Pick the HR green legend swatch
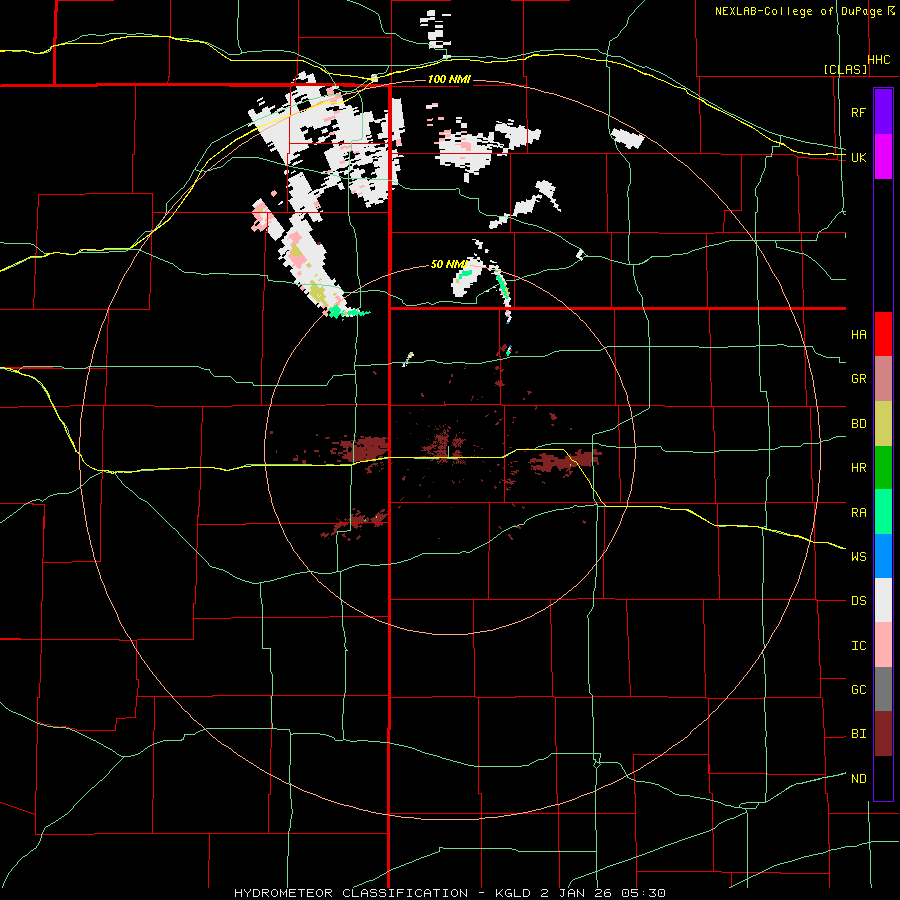 point(883,468)
